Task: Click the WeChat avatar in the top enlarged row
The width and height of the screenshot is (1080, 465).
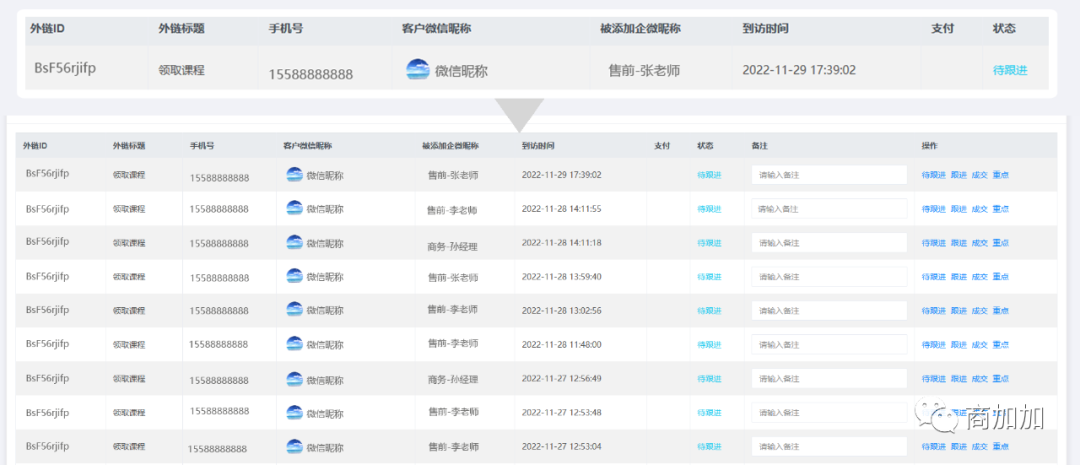Action: point(417,70)
